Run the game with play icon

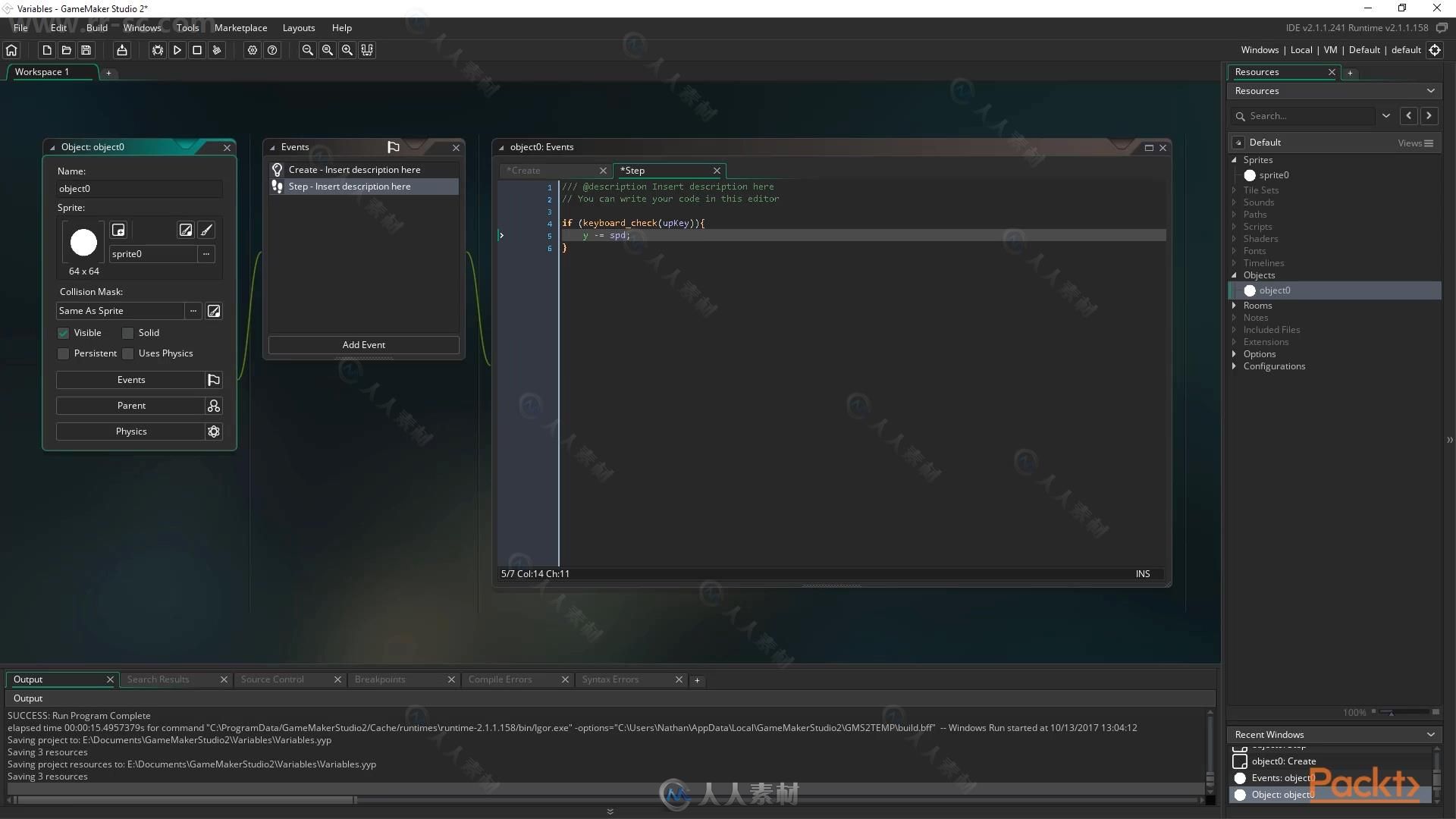177,50
